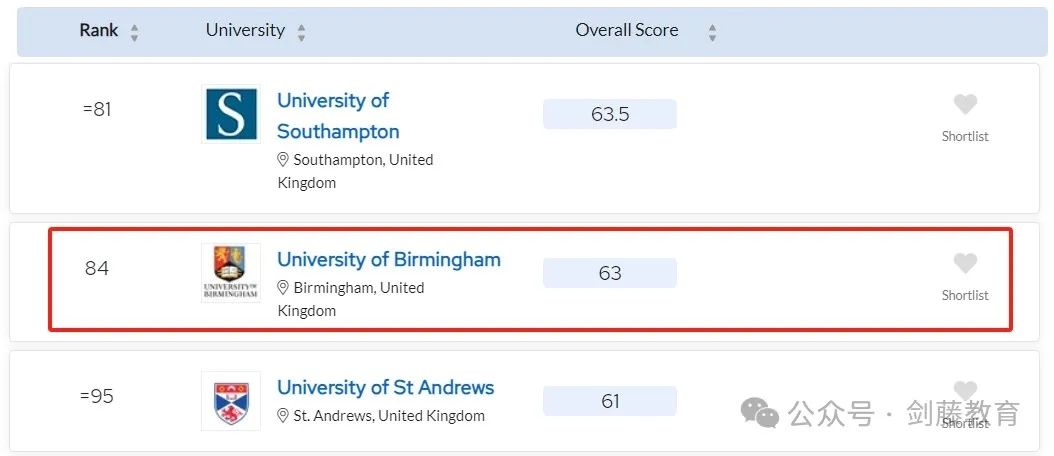Image resolution: width=1054 pixels, height=456 pixels.
Task: Open University of Southampton link
Action: 338,116
